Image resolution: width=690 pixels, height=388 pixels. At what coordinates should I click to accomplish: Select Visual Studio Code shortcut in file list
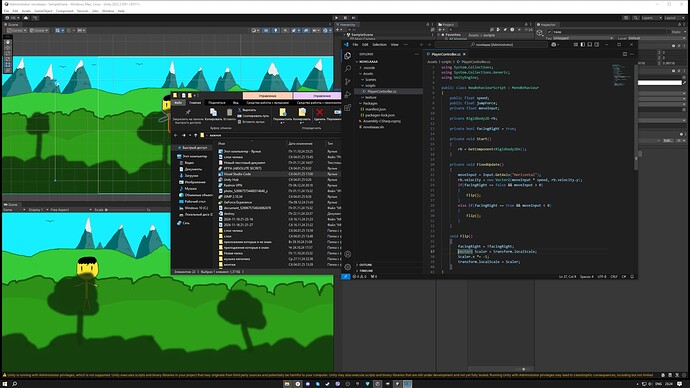237,174
